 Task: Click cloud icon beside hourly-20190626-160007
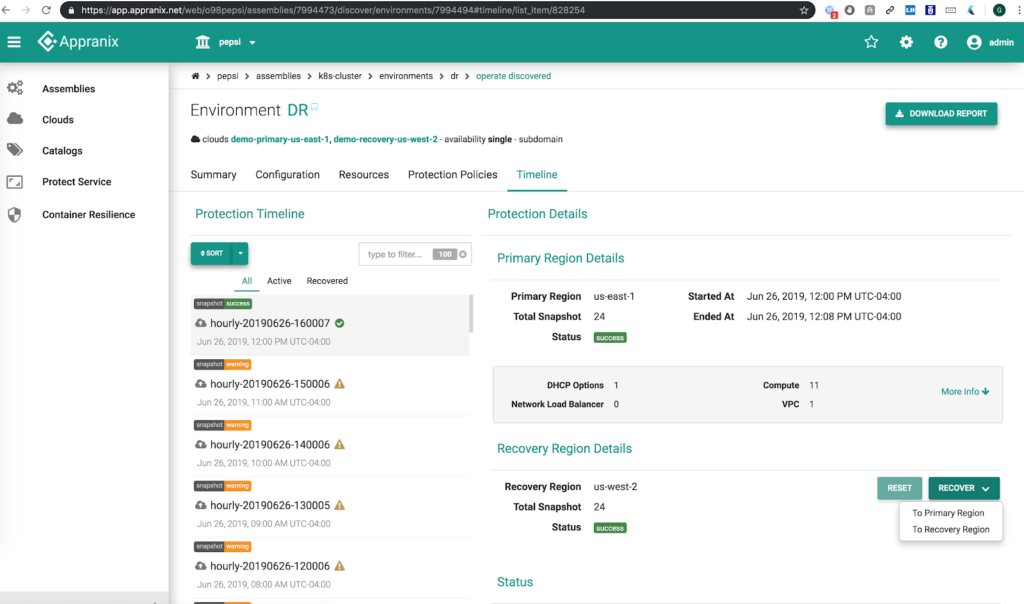pyautogui.click(x=200, y=323)
